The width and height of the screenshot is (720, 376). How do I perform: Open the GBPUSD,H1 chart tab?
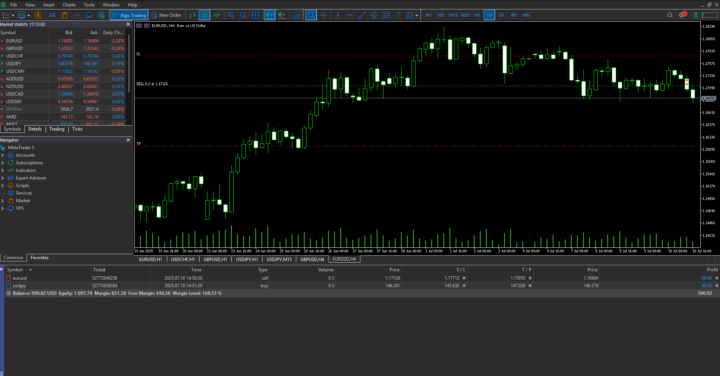216,259
